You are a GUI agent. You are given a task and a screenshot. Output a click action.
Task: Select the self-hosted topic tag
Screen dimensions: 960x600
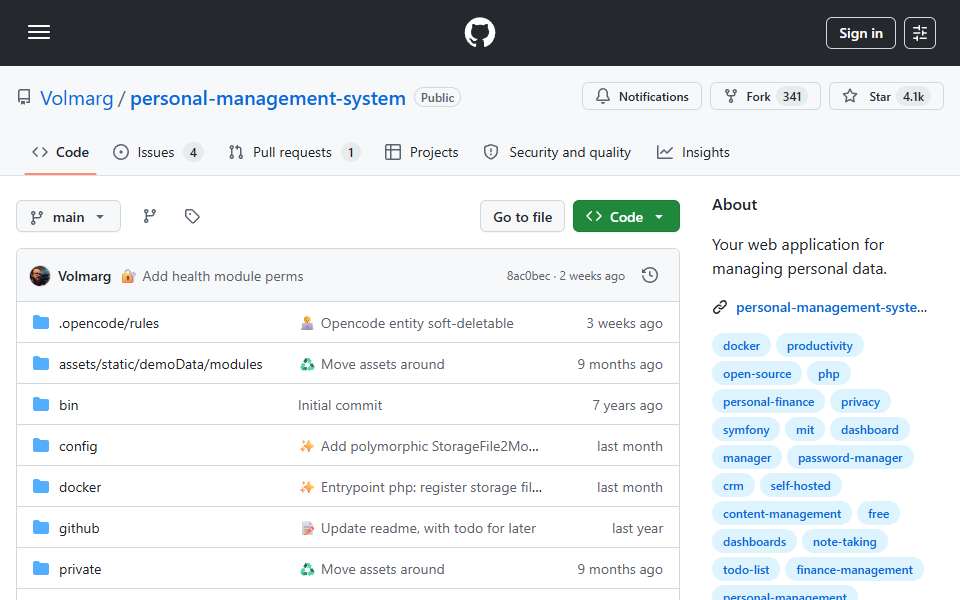[x=800, y=486]
